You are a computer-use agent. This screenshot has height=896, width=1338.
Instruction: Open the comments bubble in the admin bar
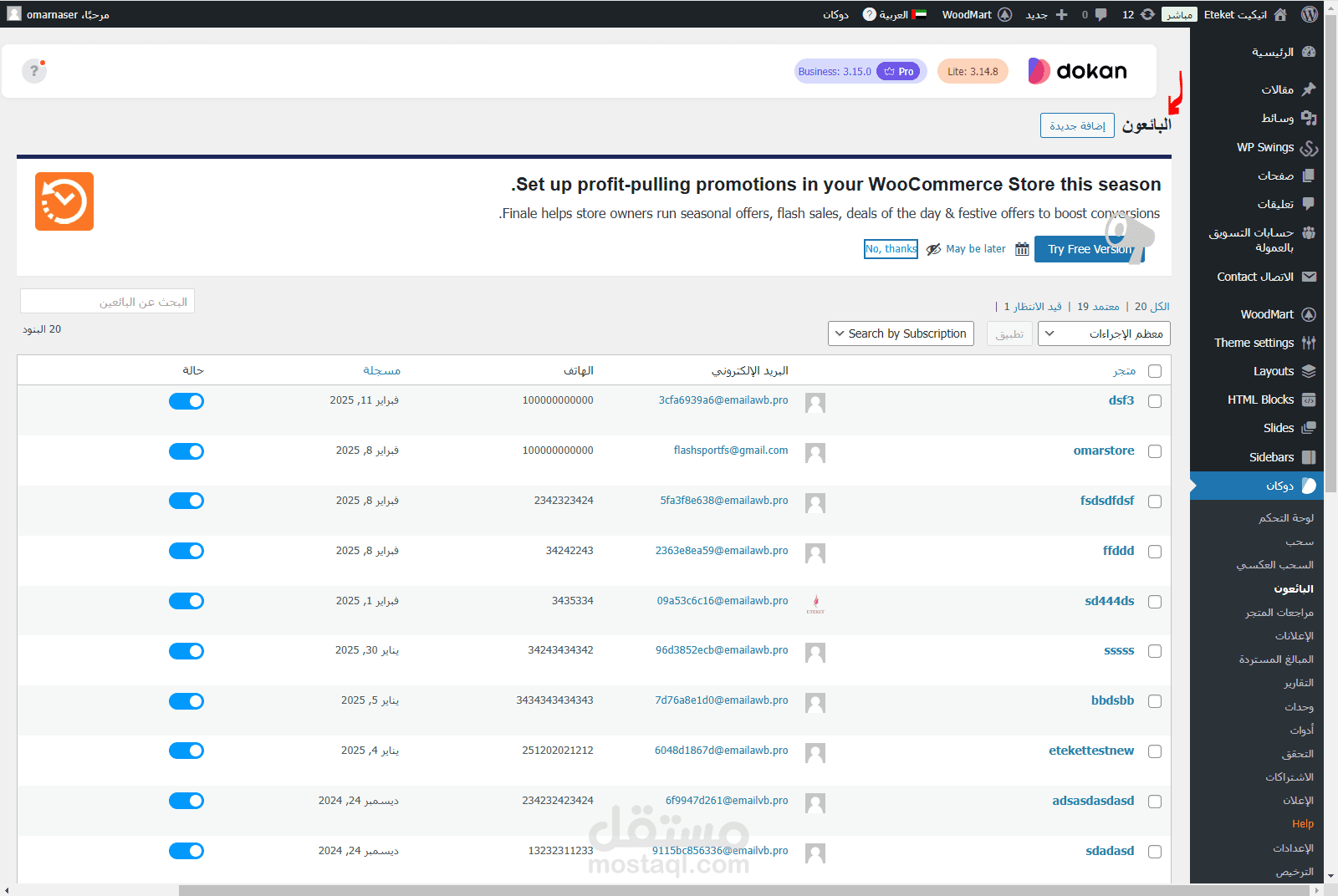pyautogui.click(x=1101, y=14)
